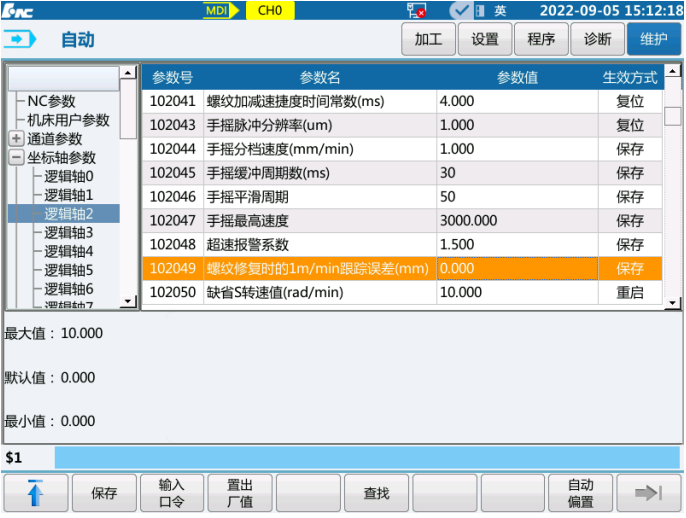Open the 加工 tab
686x518 pixels.
click(428, 39)
